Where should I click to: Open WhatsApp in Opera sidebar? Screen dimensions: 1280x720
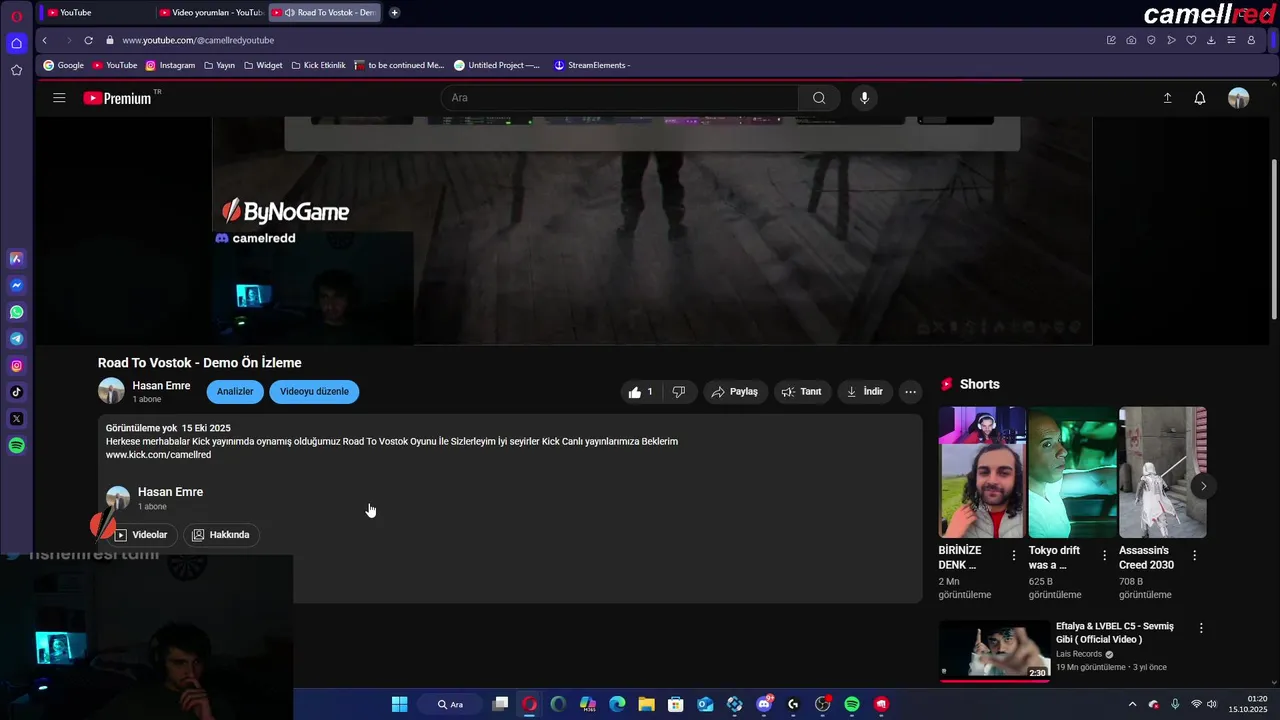click(16, 312)
